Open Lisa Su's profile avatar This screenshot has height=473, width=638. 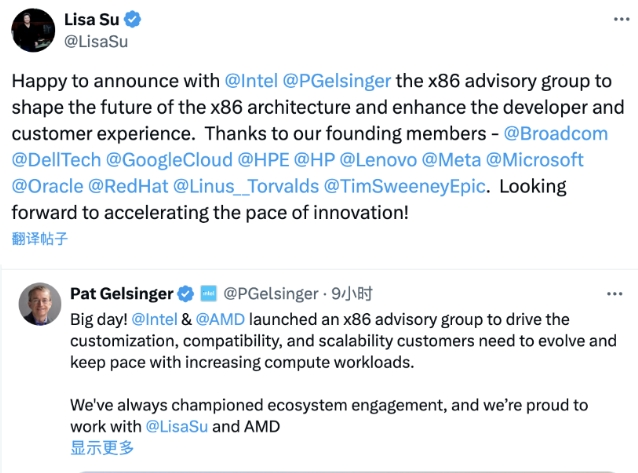(x=33, y=30)
